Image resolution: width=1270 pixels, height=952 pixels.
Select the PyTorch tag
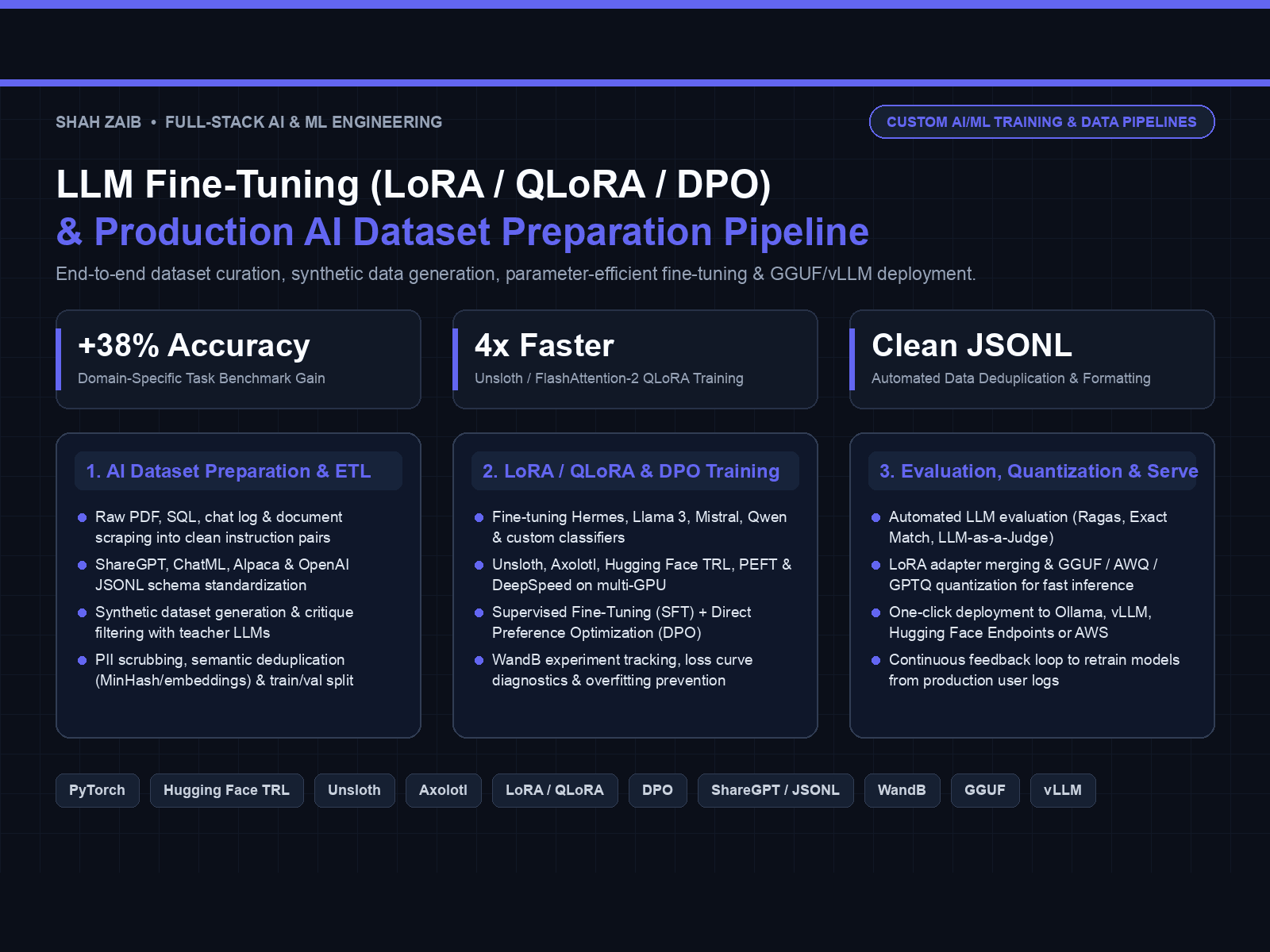(97, 790)
